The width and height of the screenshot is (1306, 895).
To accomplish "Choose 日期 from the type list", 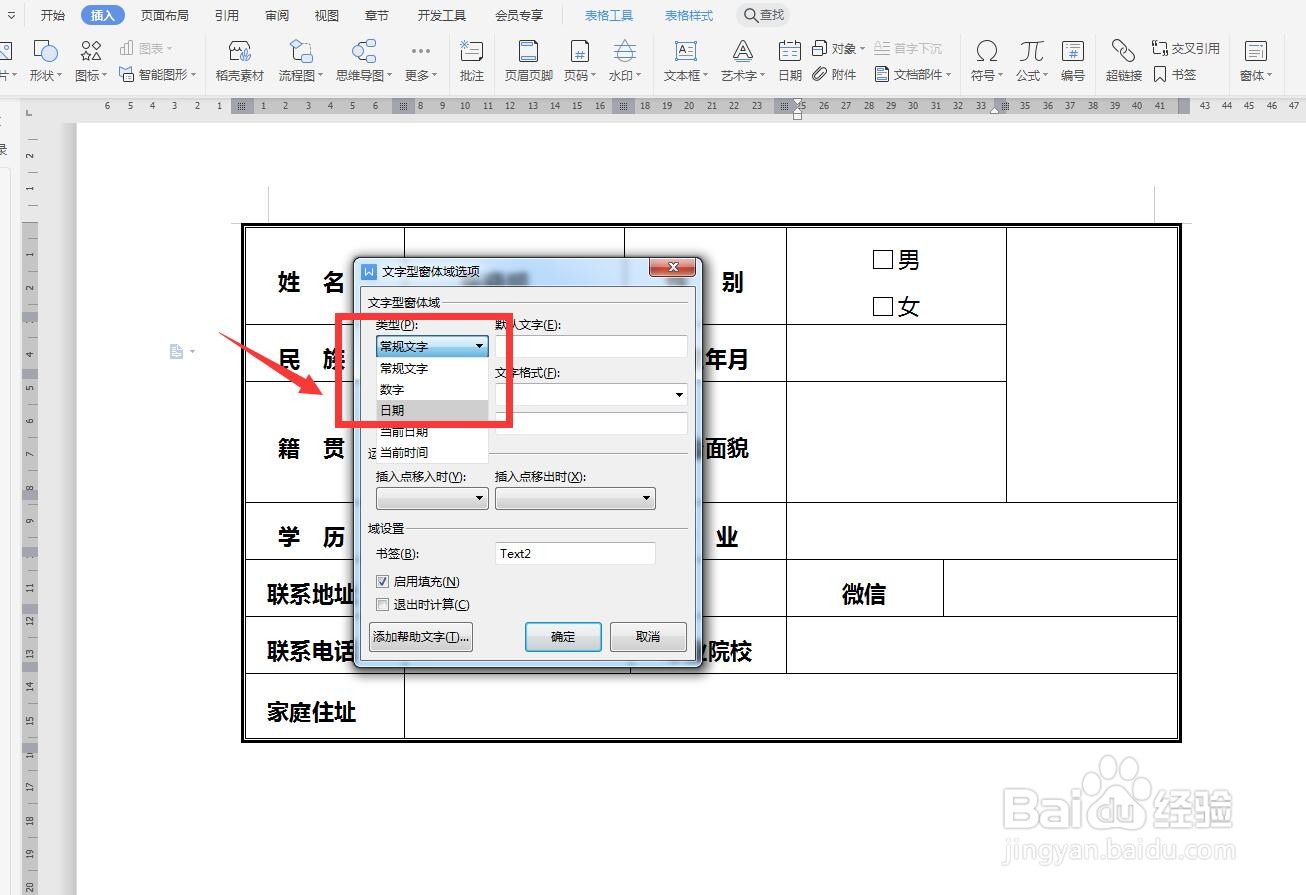I will pos(432,410).
